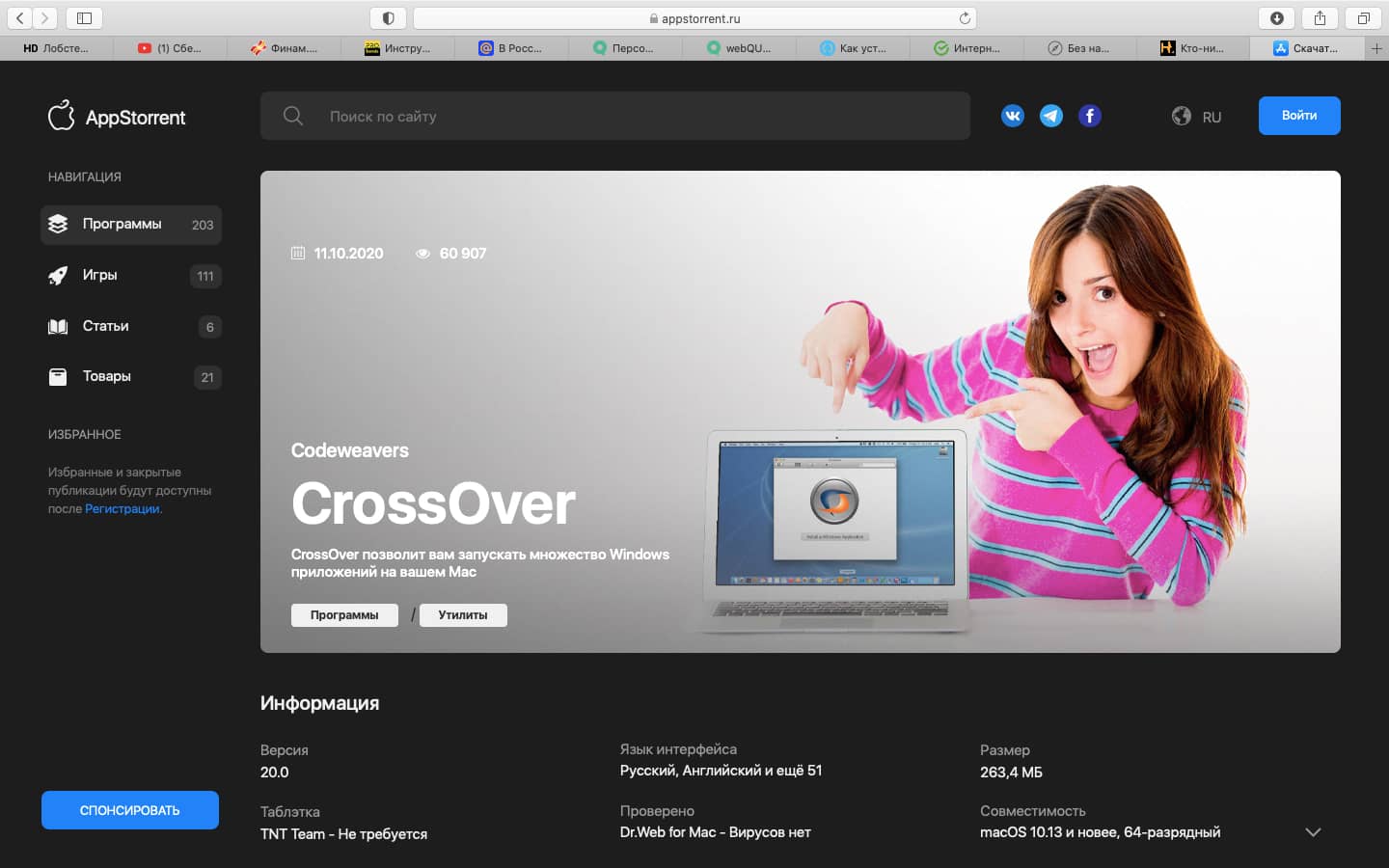Expand the compatibility details chevron
Viewport: 1389px width, 868px height.
(x=1313, y=831)
